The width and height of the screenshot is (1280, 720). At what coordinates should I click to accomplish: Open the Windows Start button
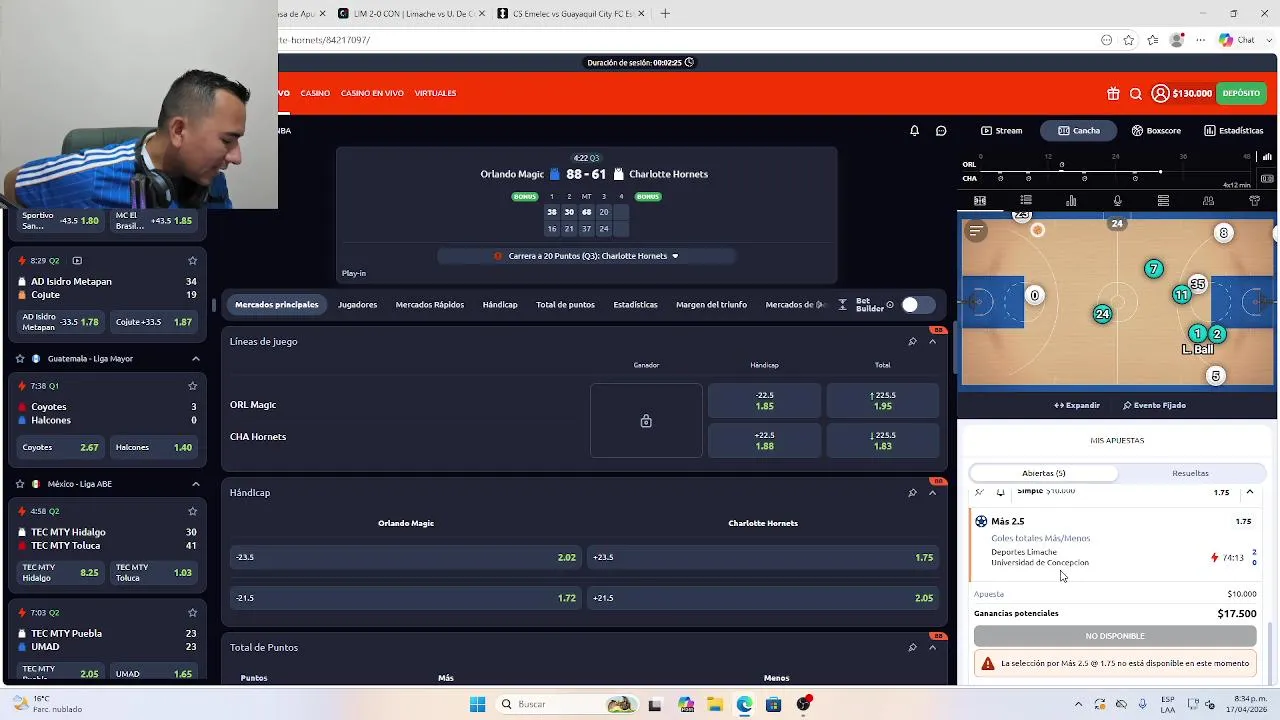click(x=477, y=704)
